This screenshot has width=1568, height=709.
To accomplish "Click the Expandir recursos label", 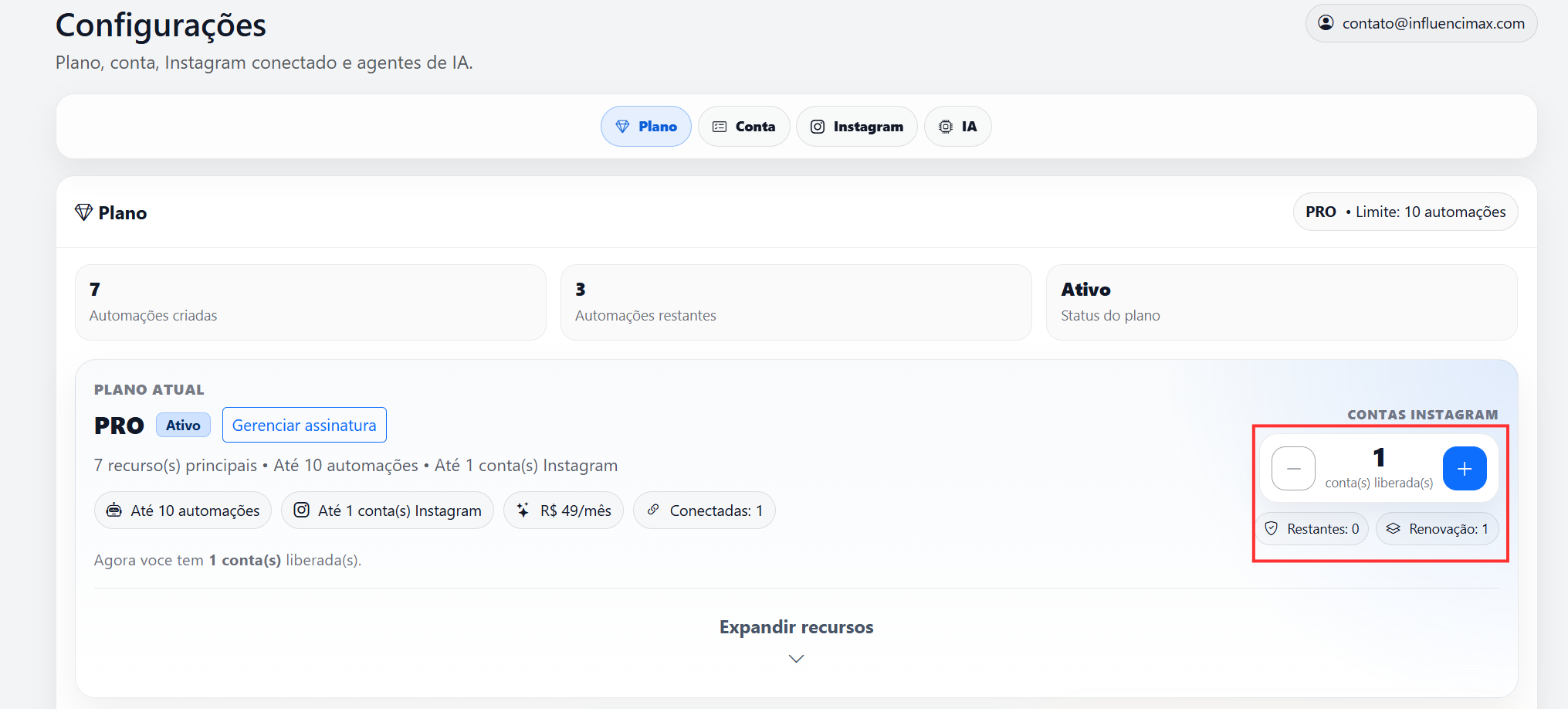I will pos(796,627).
